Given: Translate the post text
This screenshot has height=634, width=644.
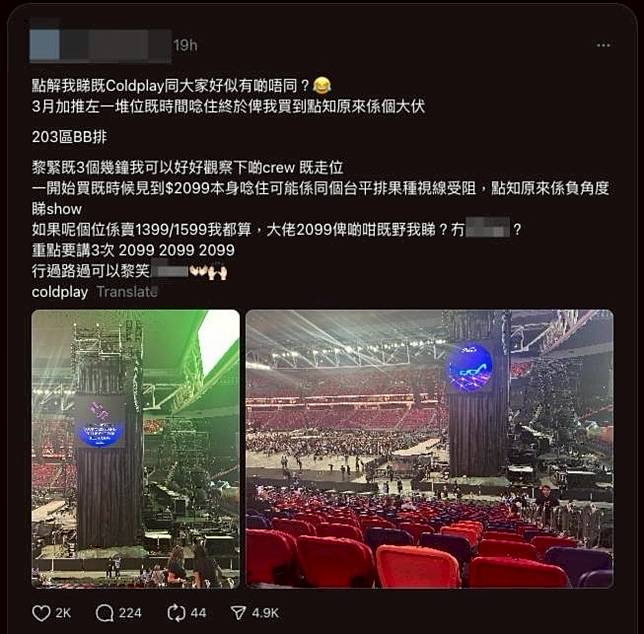Looking at the screenshot, I should pyautogui.click(x=127, y=292).
